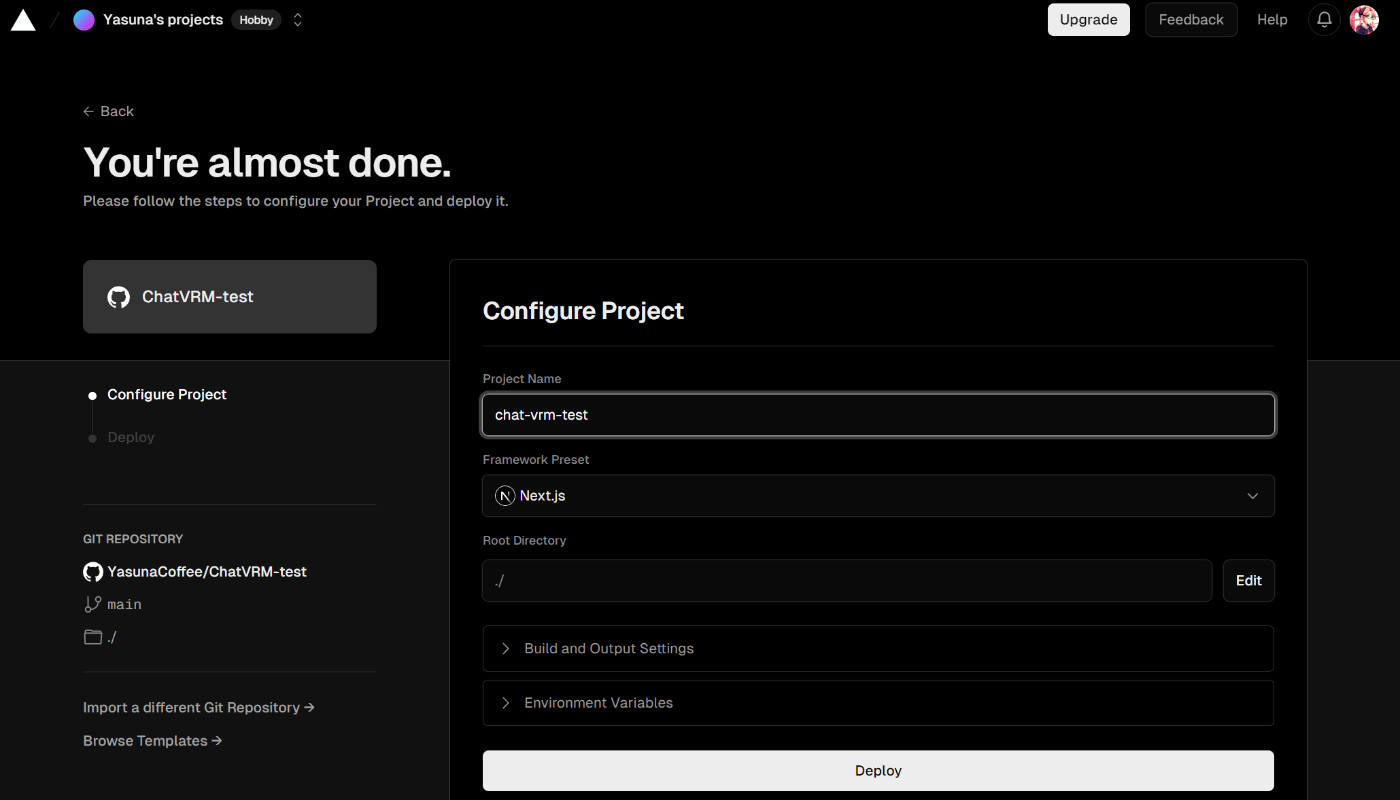1400x800 pixels.
Task: Open Import a different Git Repository link
Action: 199,707
